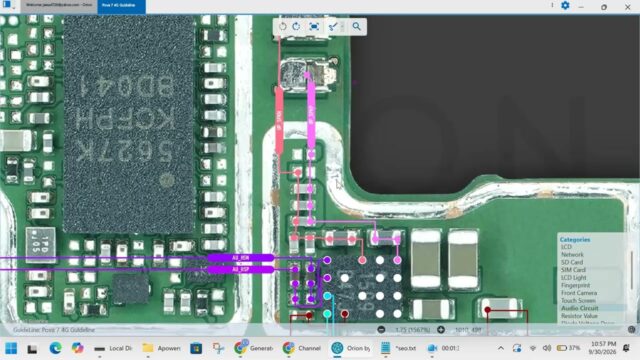Fit the board to screen
Image resolution: width=640 pixels, height=360 pixels.
coord(314,27)
